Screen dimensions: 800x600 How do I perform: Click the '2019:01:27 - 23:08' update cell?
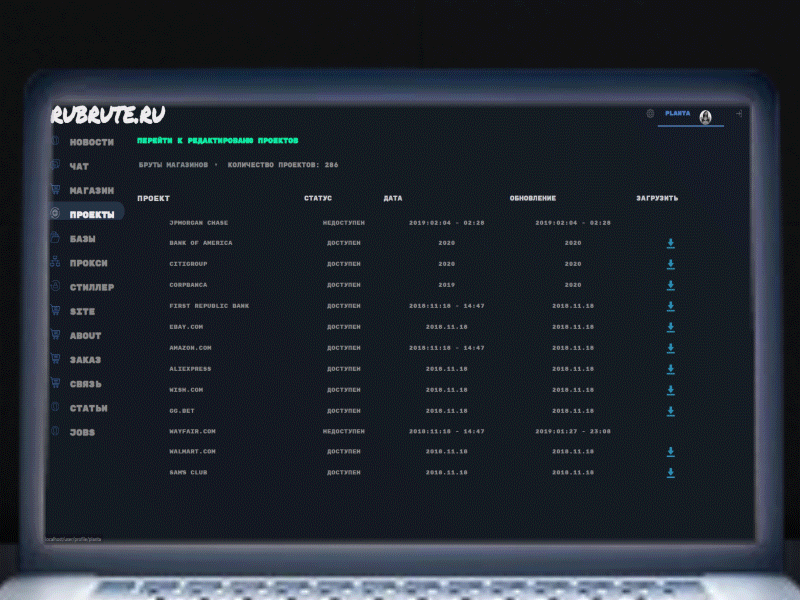pos(572,431)
